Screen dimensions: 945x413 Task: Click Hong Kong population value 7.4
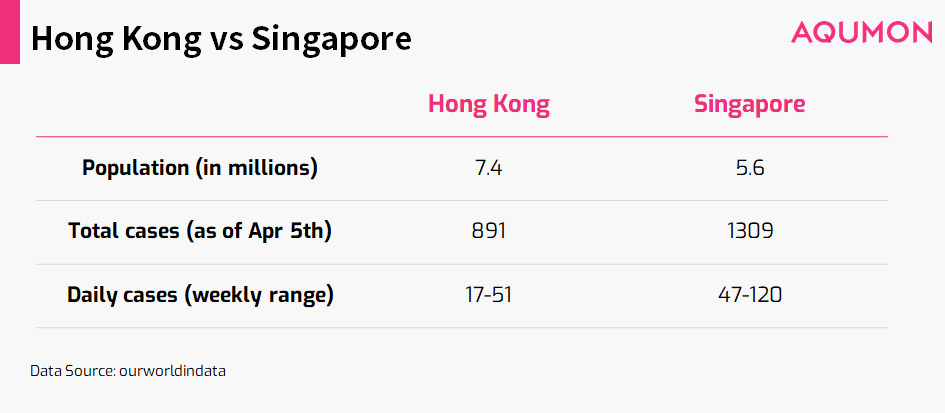(489, 168)
